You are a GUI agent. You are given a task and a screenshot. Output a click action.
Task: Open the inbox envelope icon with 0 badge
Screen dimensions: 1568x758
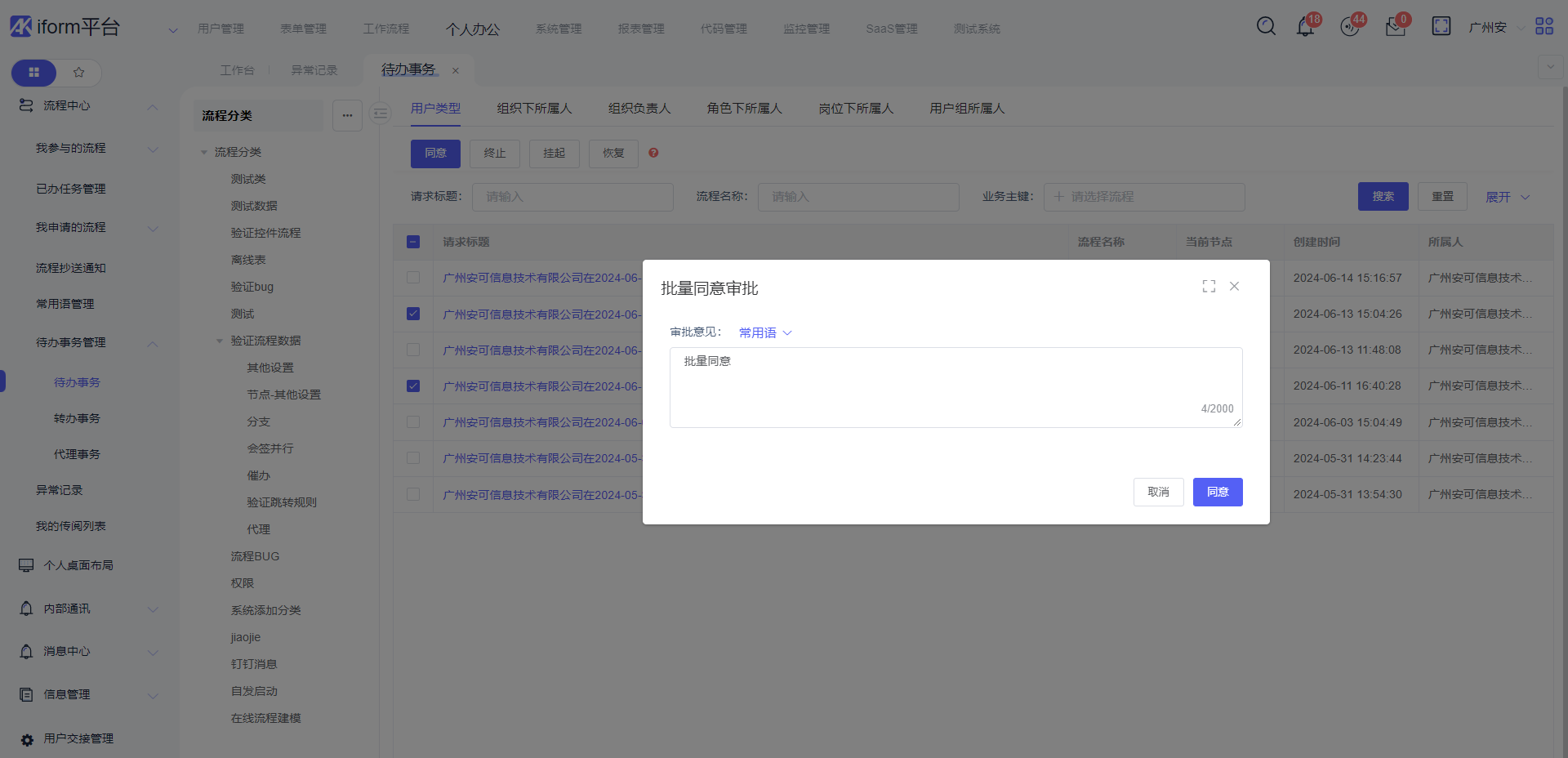click(1395, 27)
